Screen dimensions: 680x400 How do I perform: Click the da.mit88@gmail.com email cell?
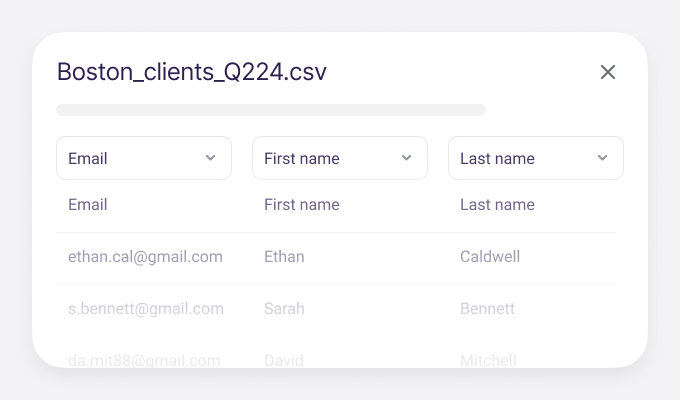(144, 359)
